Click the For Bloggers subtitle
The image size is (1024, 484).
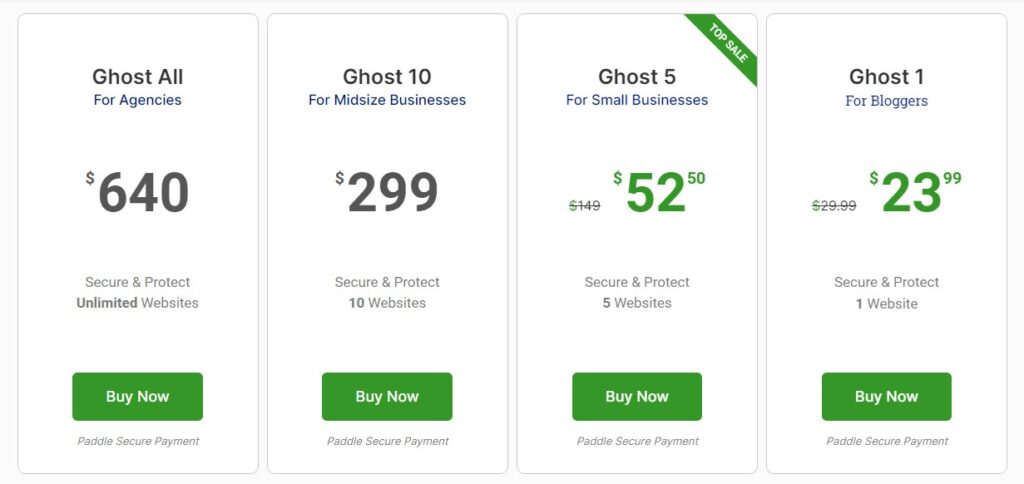(x=886, y=101)
